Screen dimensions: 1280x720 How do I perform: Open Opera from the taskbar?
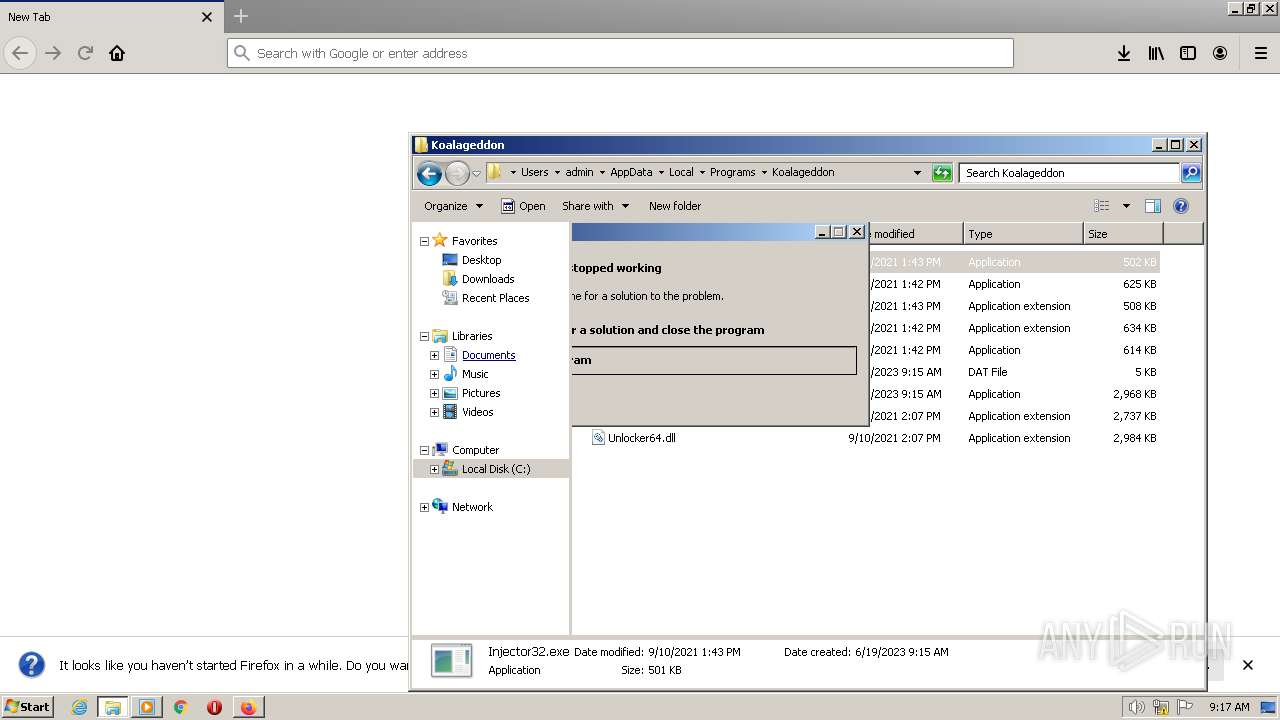pyautogui.click(x=214, y=707)
